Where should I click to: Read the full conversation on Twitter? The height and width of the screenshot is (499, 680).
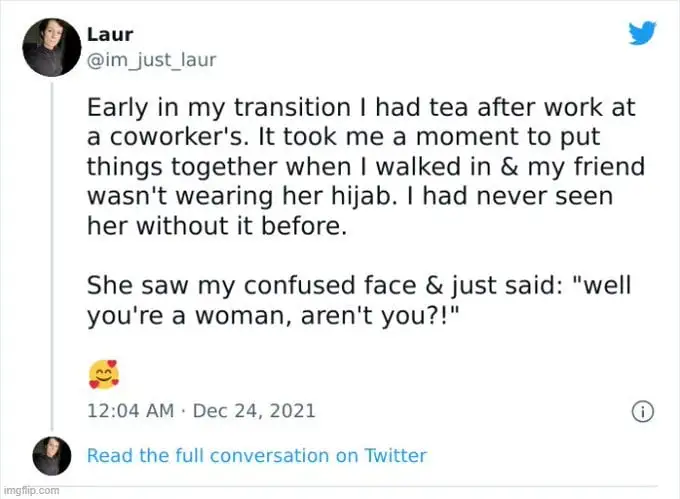pyautogui.click(x=257, y=456)
